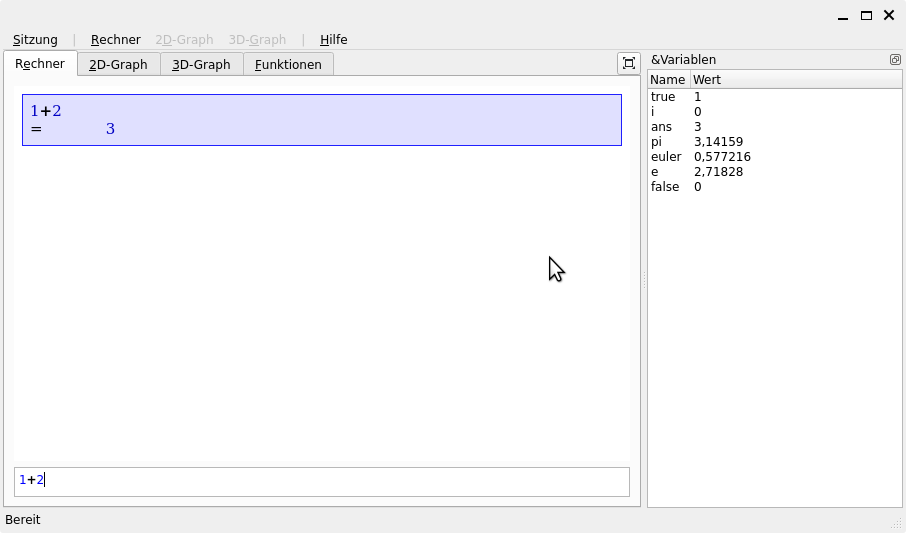This screenshot has height=533, width=906.
Task: Open the Hilfe menu
Action: click(333, 40)
